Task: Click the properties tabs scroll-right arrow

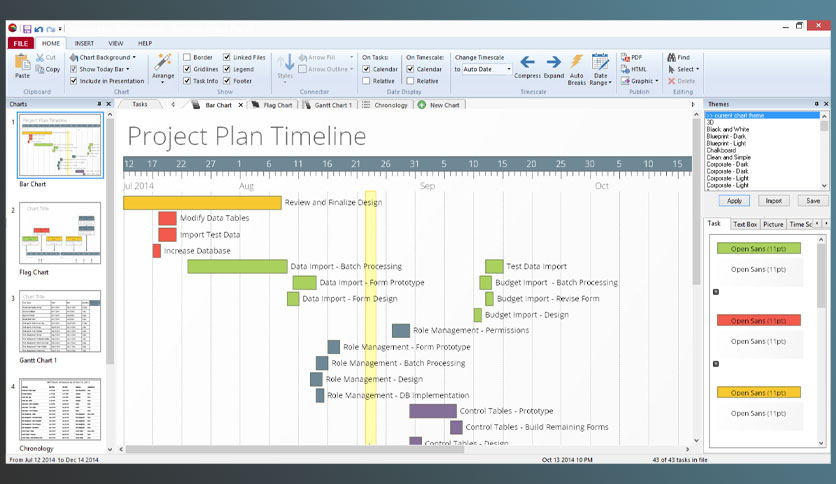Action: (826, 224)
